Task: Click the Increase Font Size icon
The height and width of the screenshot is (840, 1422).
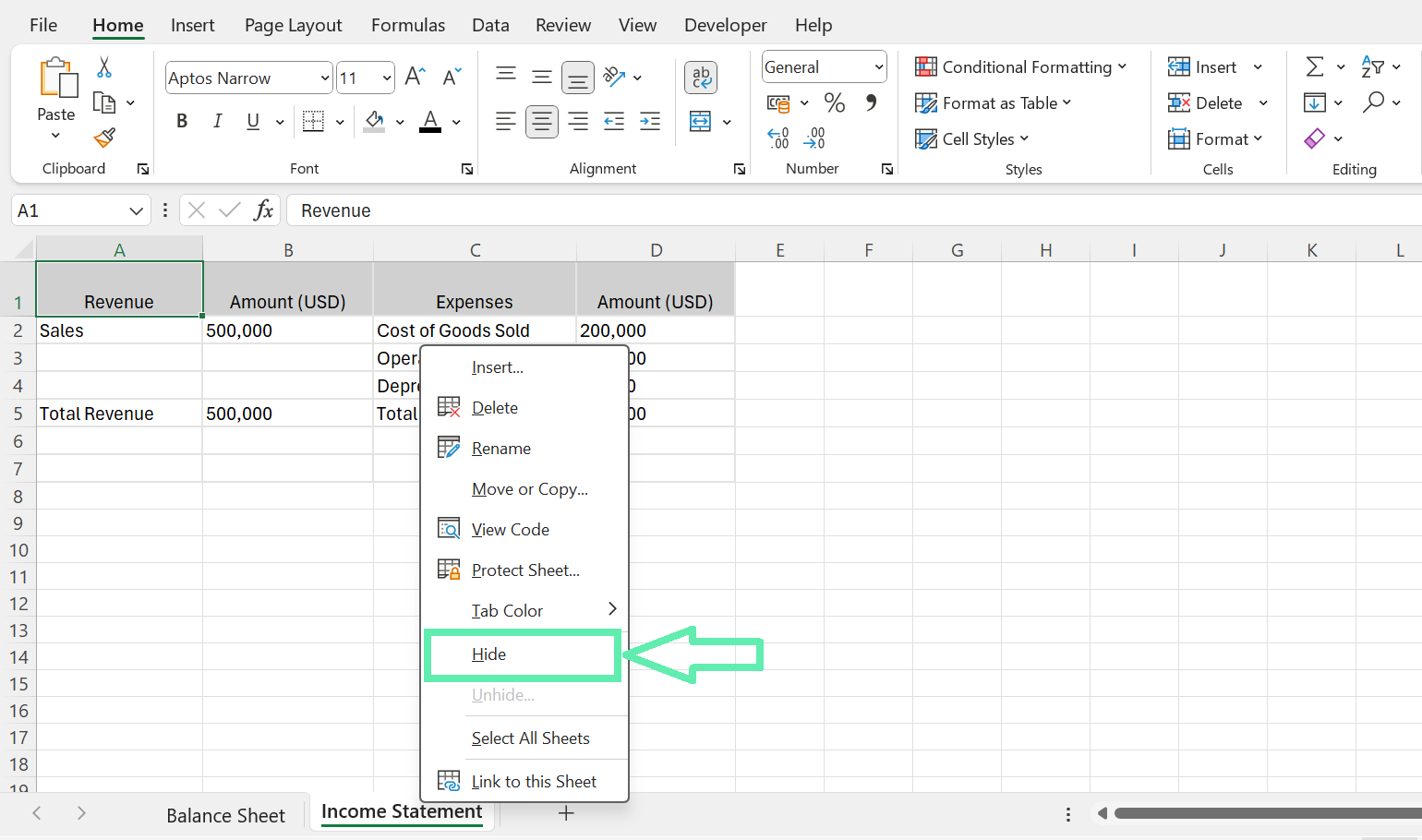Action: (415, 77)
